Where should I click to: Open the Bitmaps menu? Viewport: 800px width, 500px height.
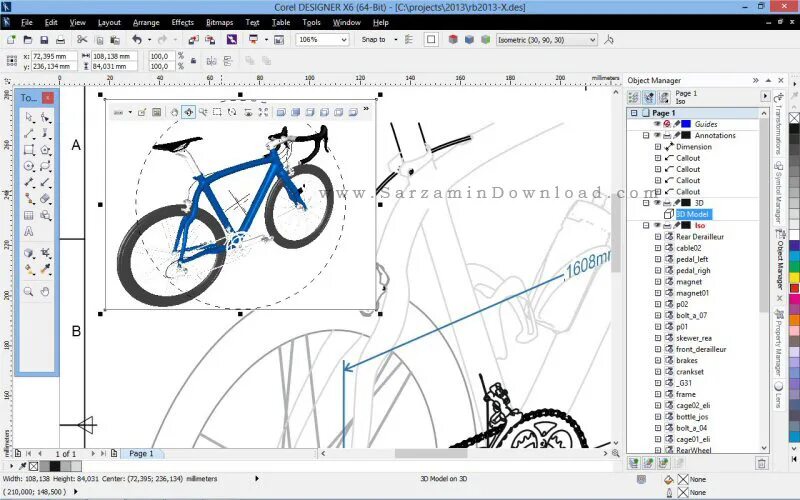(x=219, y=22)
